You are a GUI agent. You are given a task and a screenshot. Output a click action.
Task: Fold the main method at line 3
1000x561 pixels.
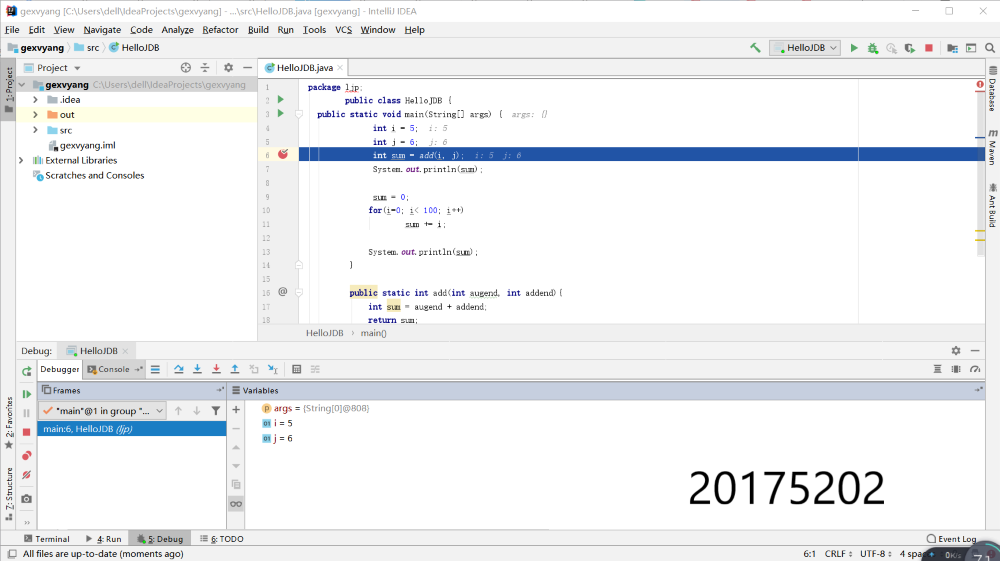click(298, 114)
